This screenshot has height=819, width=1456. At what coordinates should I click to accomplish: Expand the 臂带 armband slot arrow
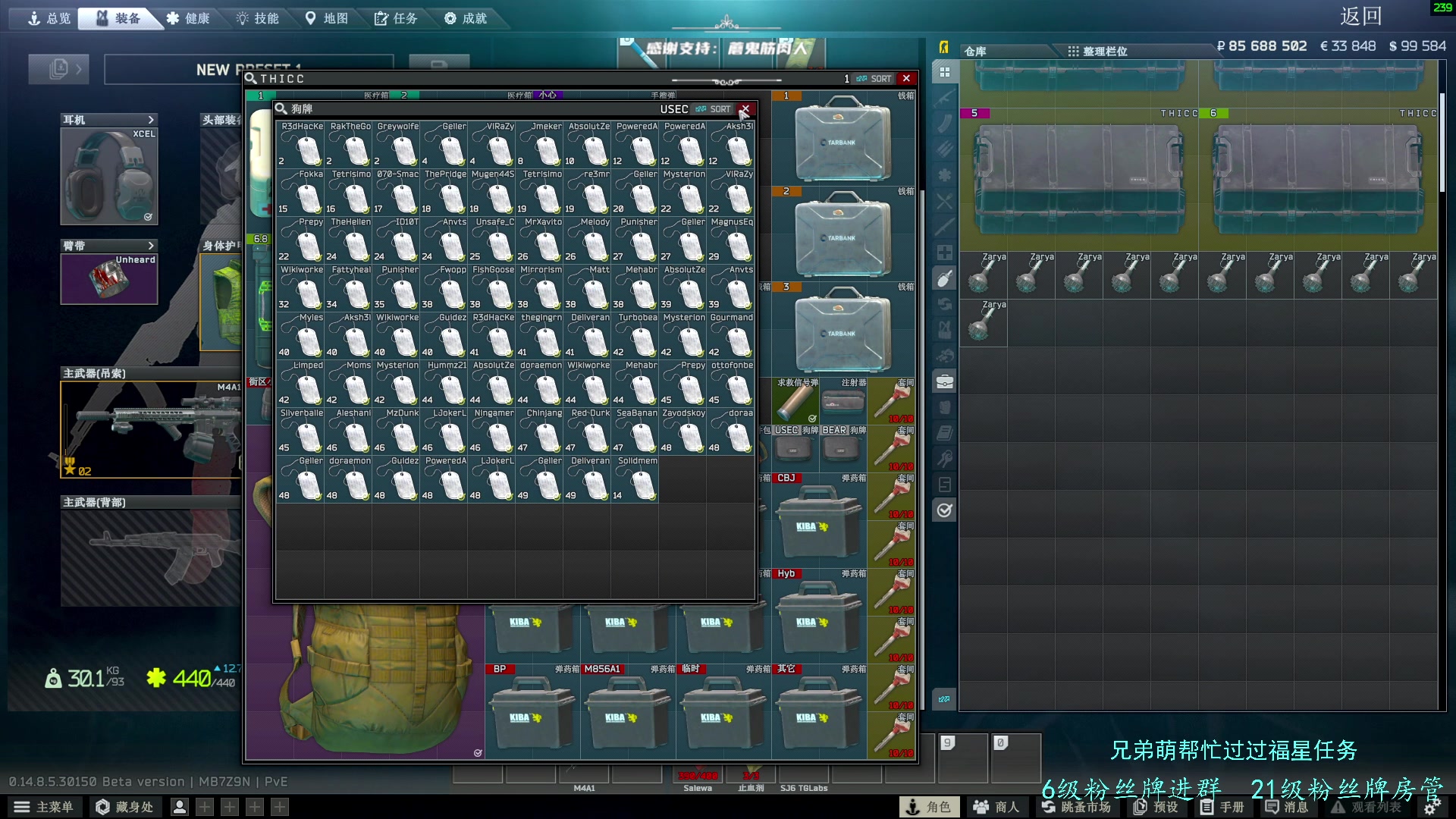(151, 246)
